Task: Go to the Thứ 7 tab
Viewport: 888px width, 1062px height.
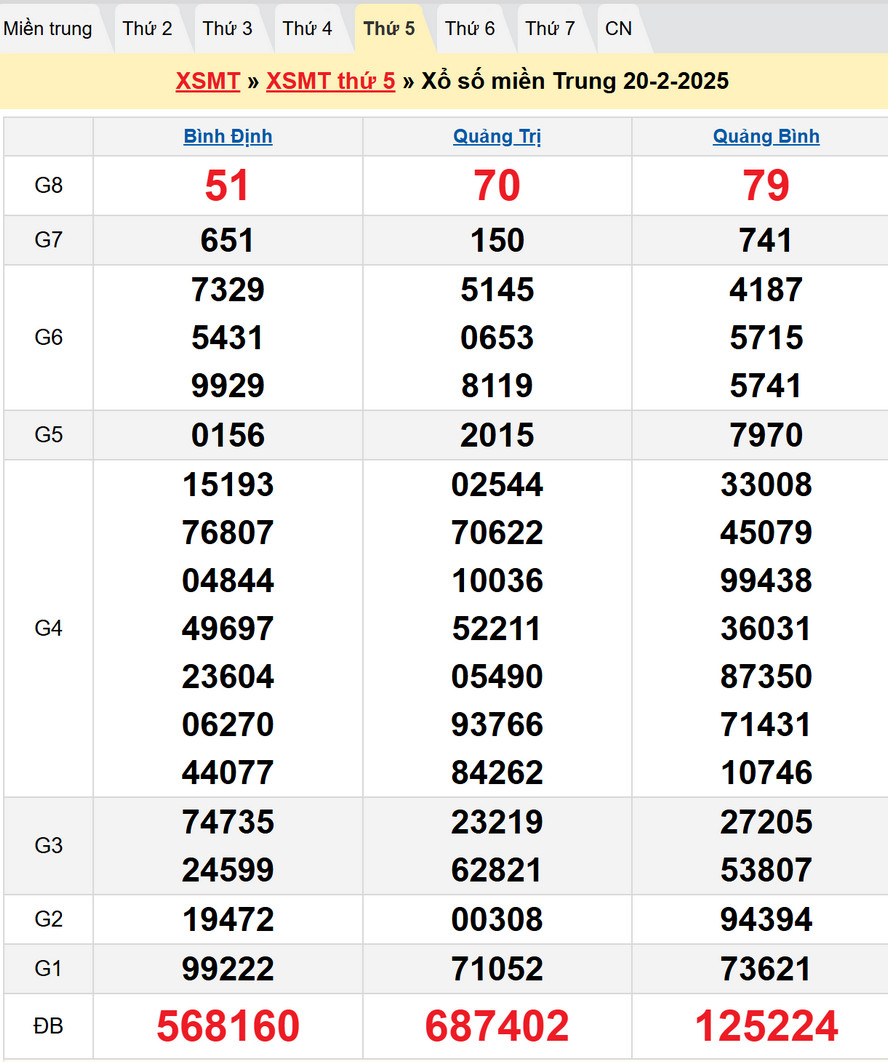Action: 550,29
